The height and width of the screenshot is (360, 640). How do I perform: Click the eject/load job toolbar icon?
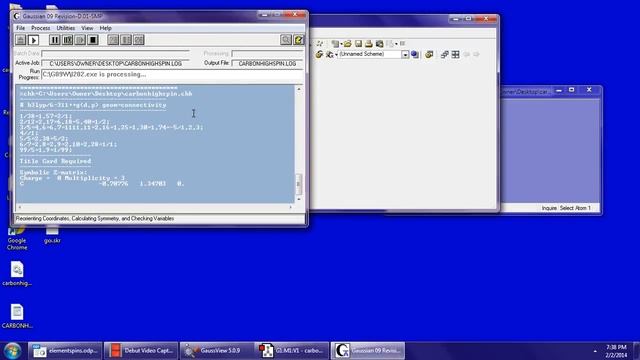coord(21,40)
